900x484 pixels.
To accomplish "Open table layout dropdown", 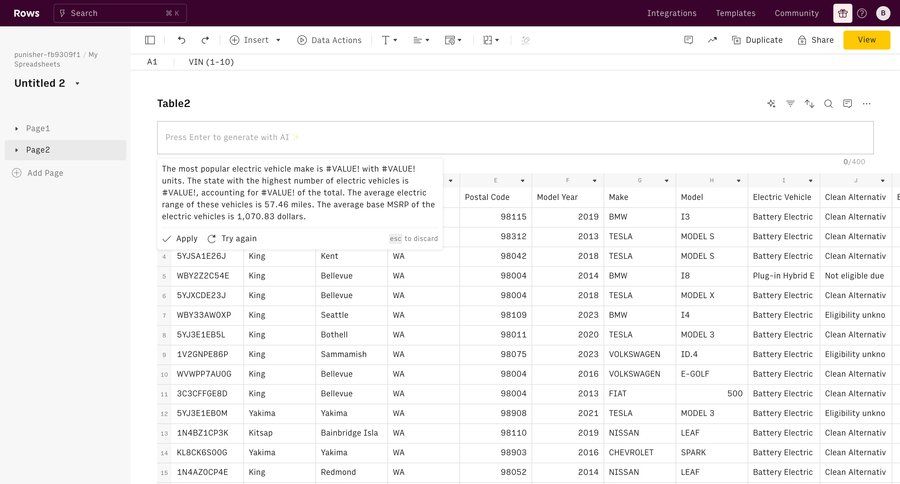I will (491, 40).
